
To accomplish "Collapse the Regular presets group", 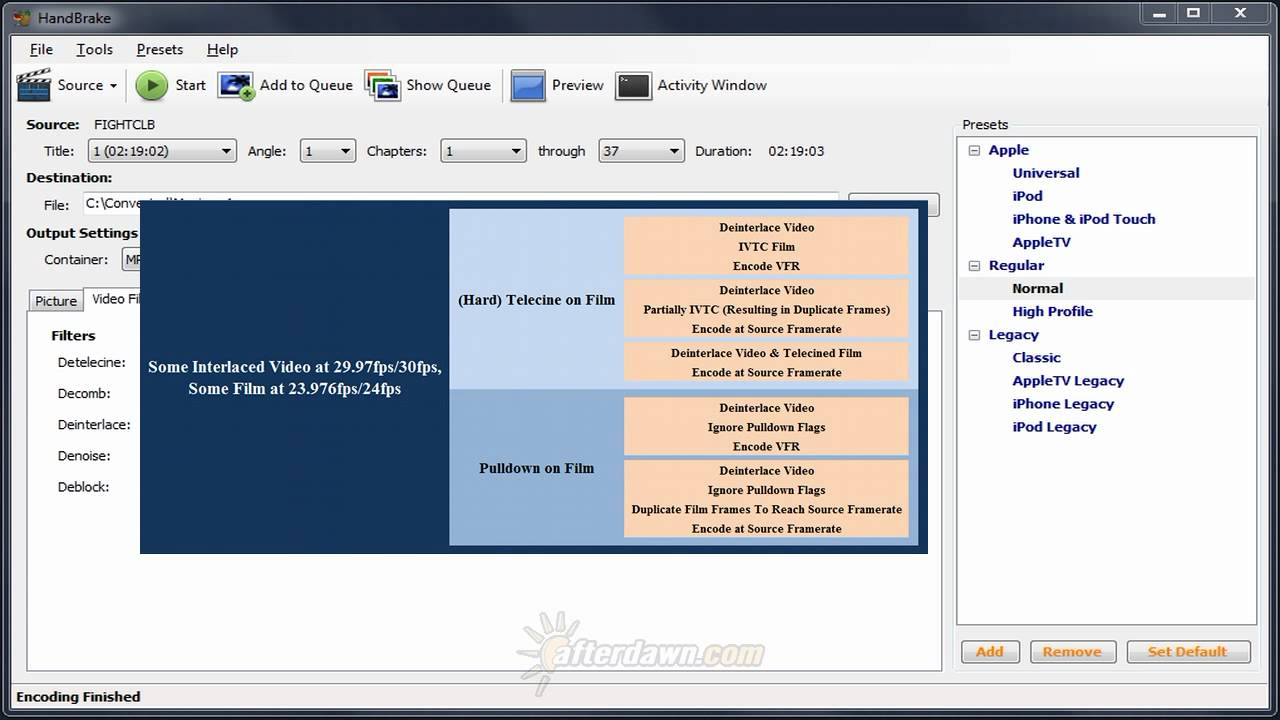I will pyautogui.click(x=974, y=266).
